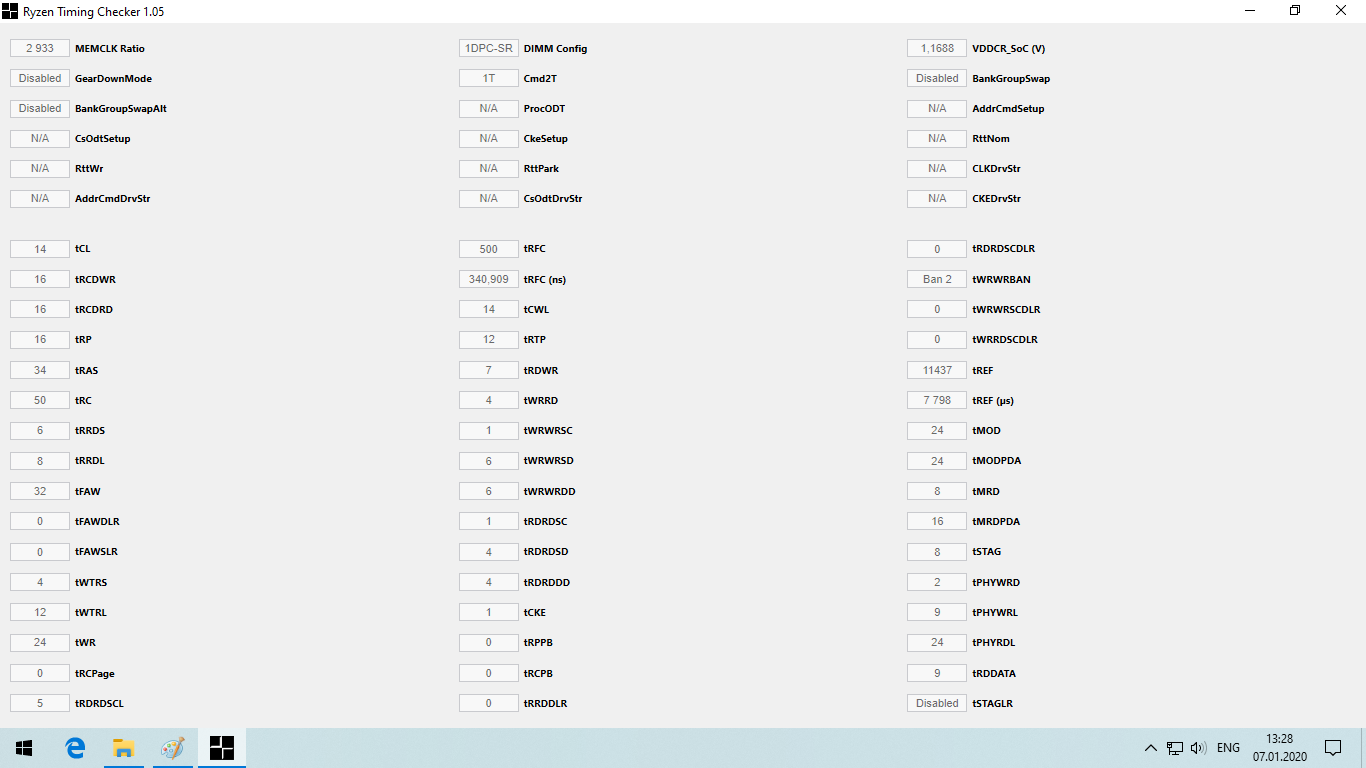Select the tRFC value field showing 500
Screen dimensions: 1366x768
coord(488,249)
